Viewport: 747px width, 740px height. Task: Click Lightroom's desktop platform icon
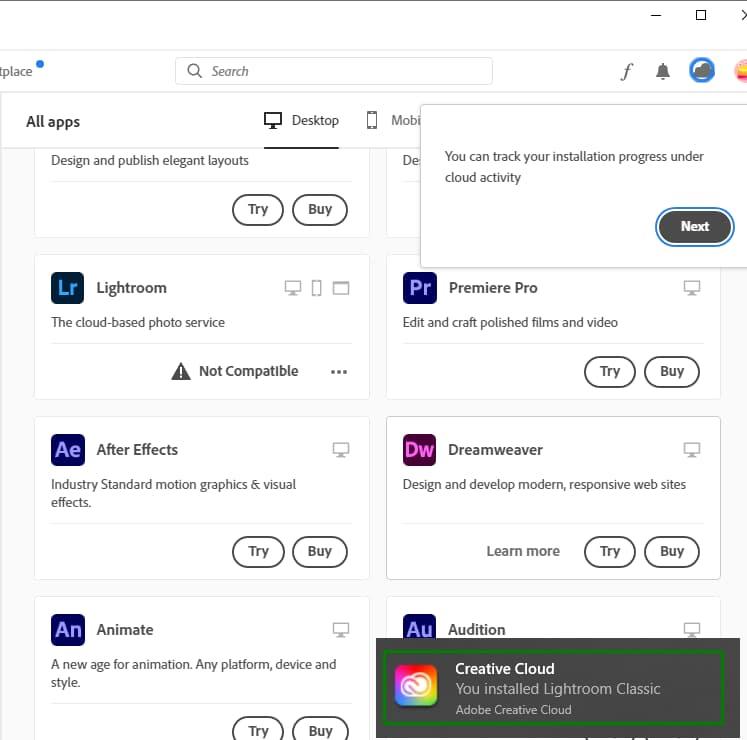[293, 288]
